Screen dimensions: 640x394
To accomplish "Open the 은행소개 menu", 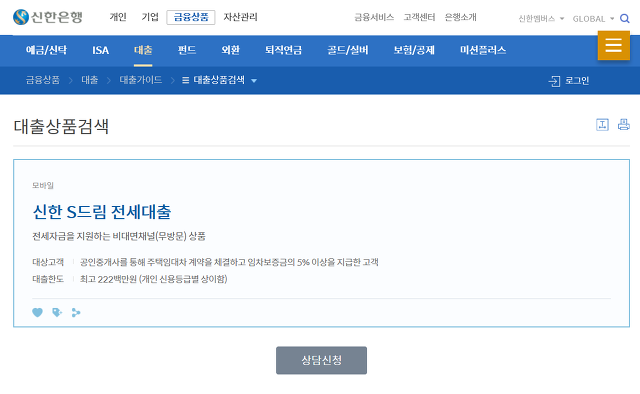I will click(x=460, y=17).
